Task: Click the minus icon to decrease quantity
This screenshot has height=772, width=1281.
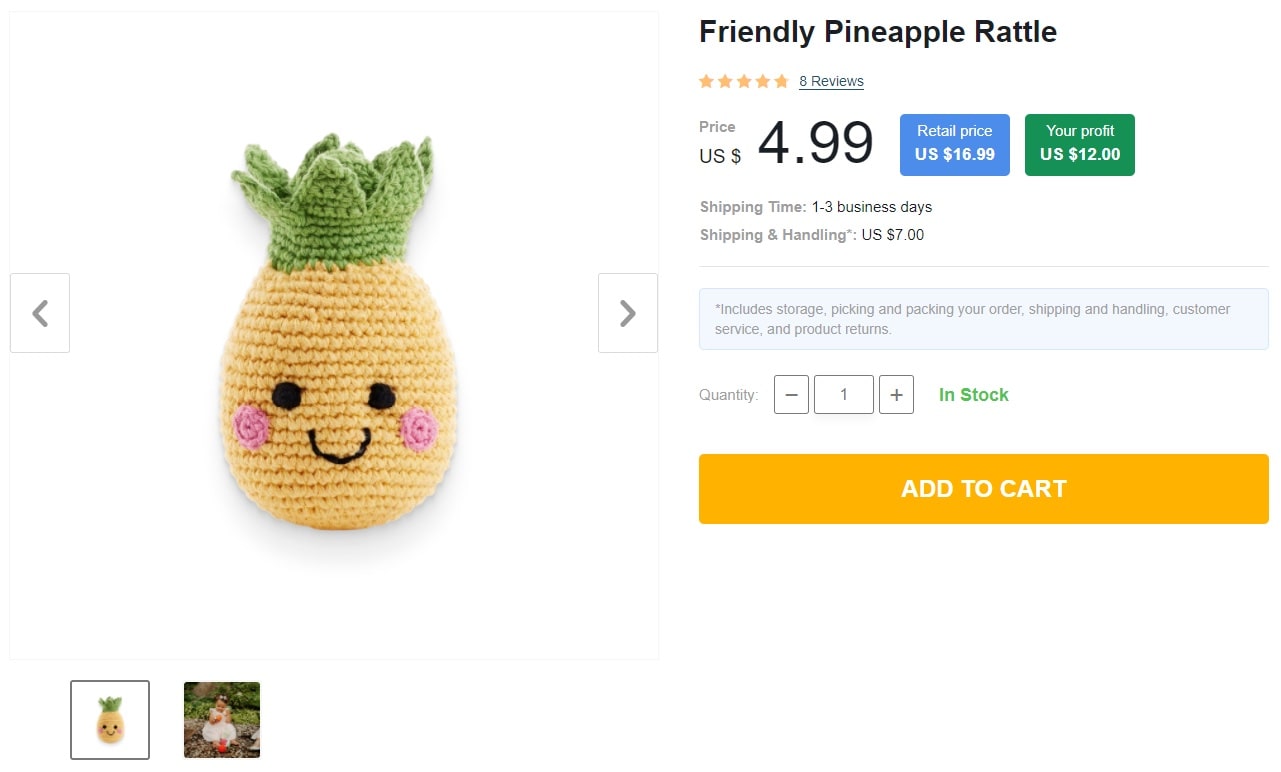Action: pyautogui.click(x=791, y=394)
